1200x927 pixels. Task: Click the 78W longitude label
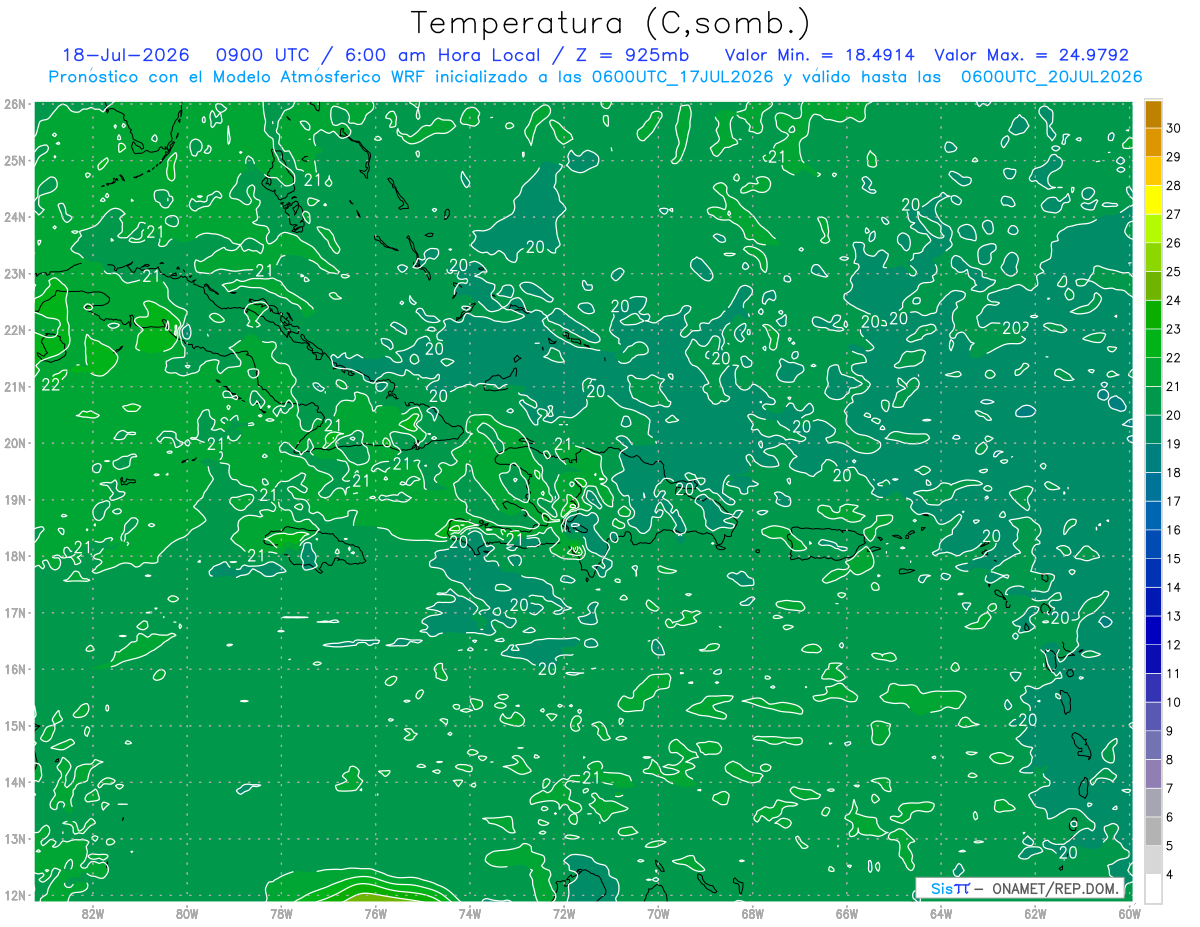[281, 913]
